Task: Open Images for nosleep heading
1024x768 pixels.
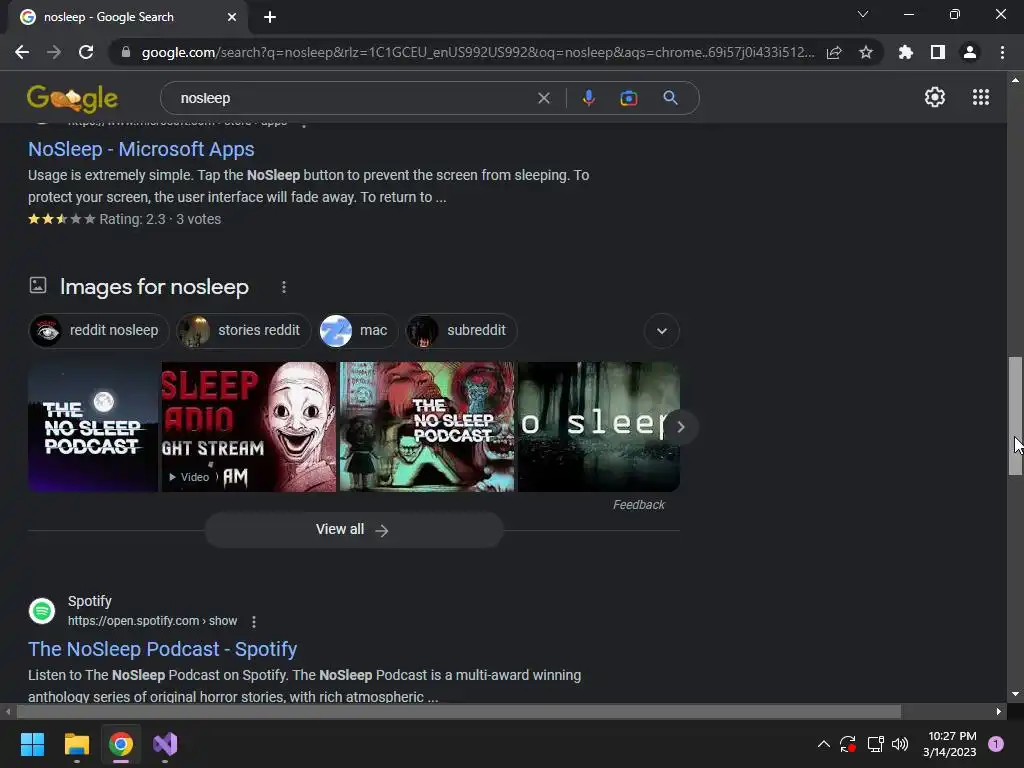Action: pos(154,287)
